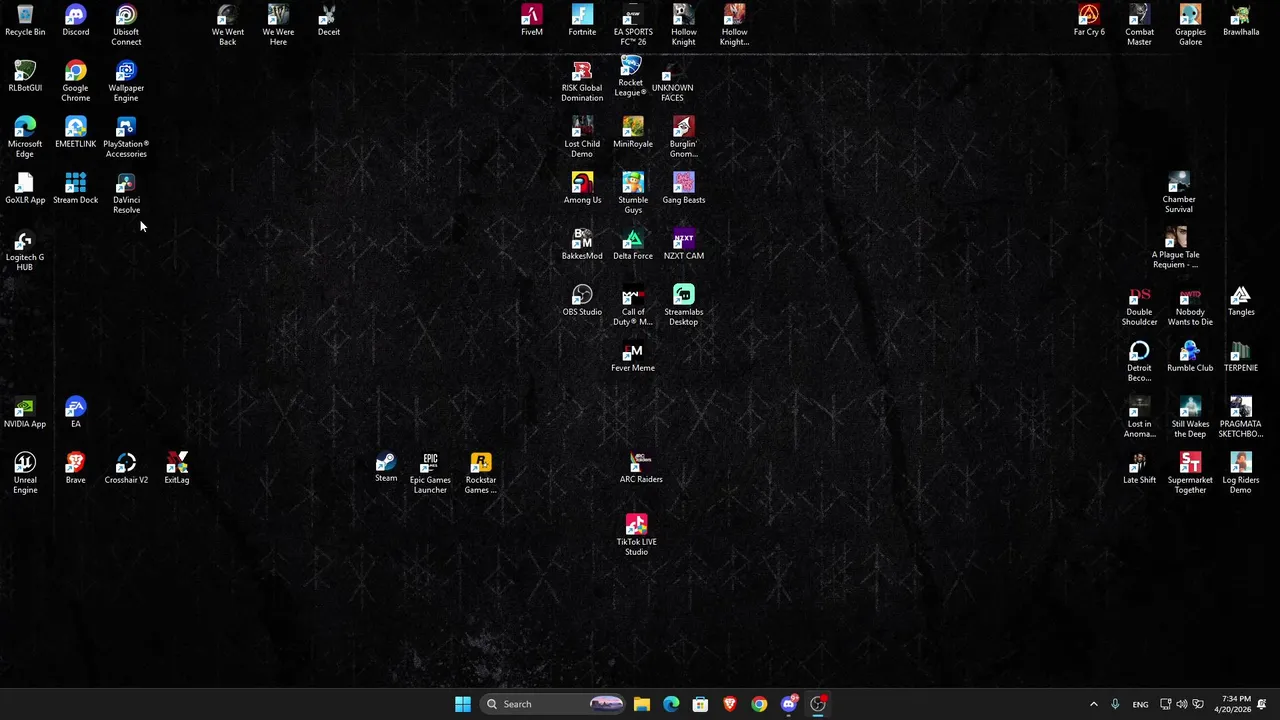The width and height of the screenshot is (1280, 720).
Task: Select the Chamber Survival shortcut
Action: pos(1179,192)
